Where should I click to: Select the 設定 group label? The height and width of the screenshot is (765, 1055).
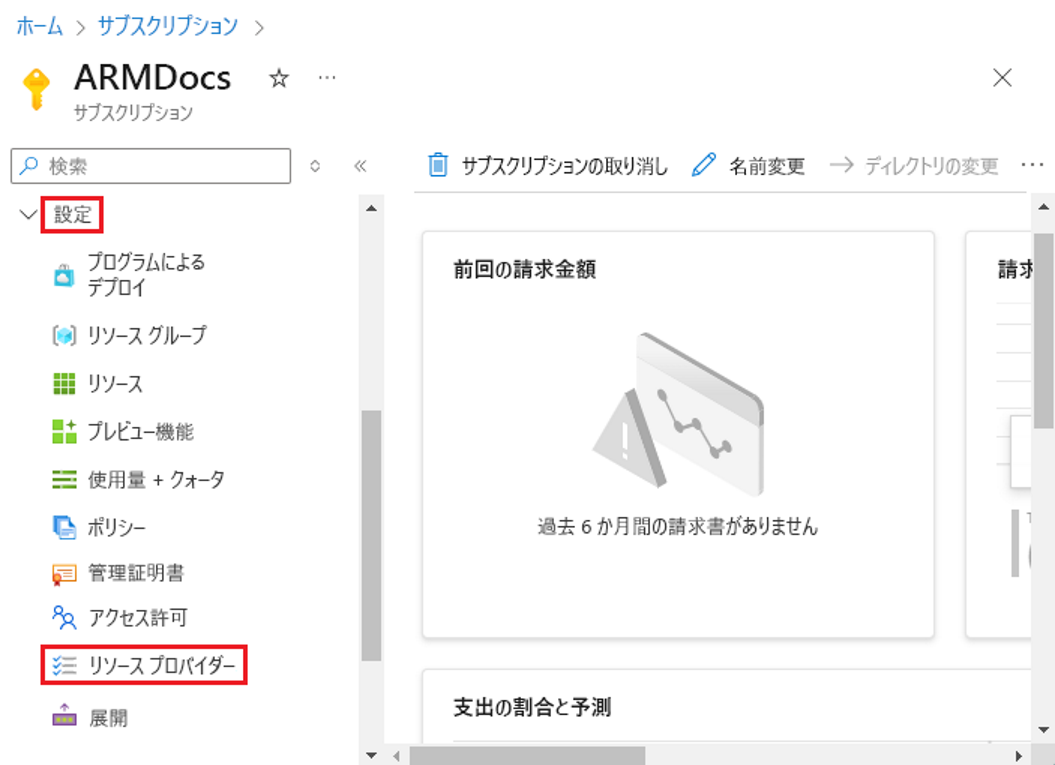tap(73, 215)
